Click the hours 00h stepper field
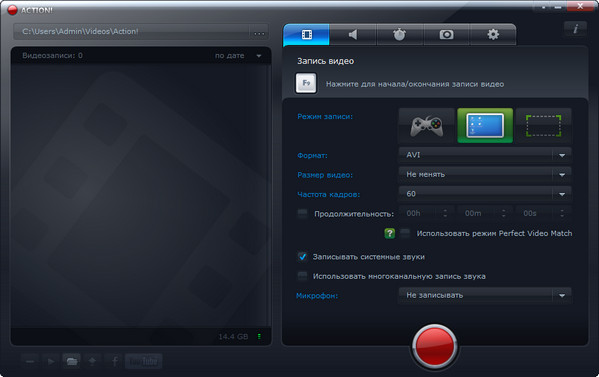599x377 pixels. pos(426,214)
